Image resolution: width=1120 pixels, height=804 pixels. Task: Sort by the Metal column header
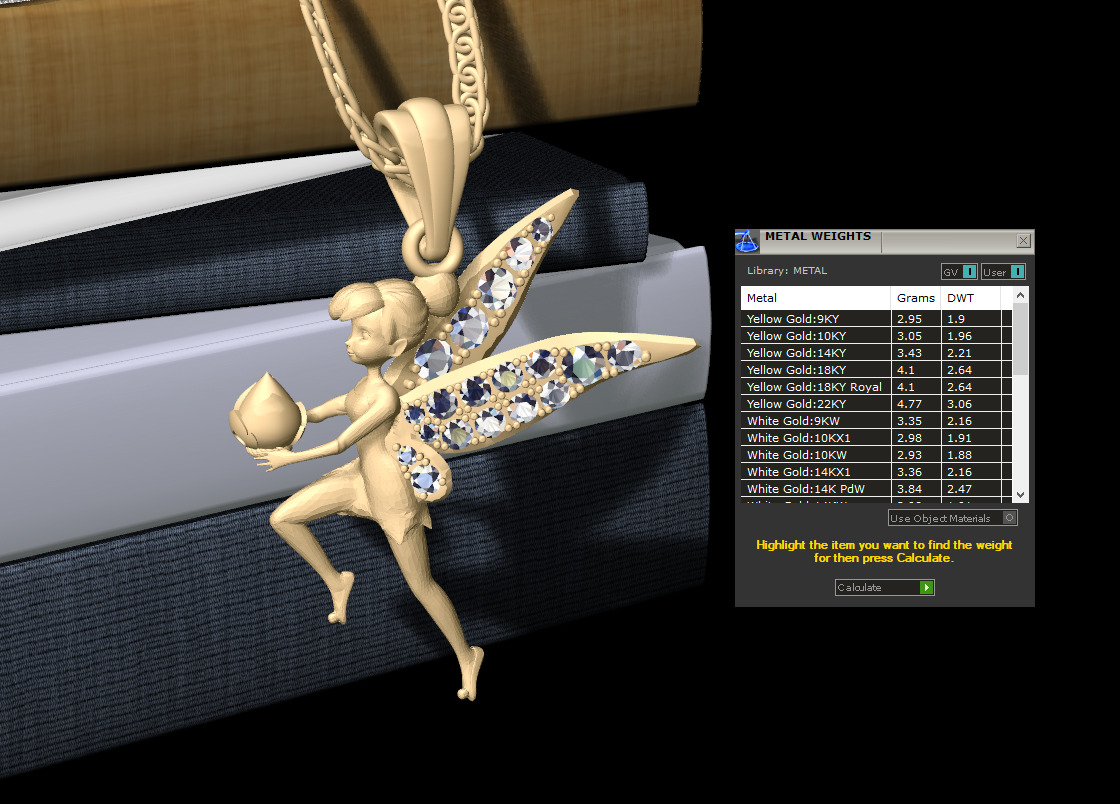[816, 298]
